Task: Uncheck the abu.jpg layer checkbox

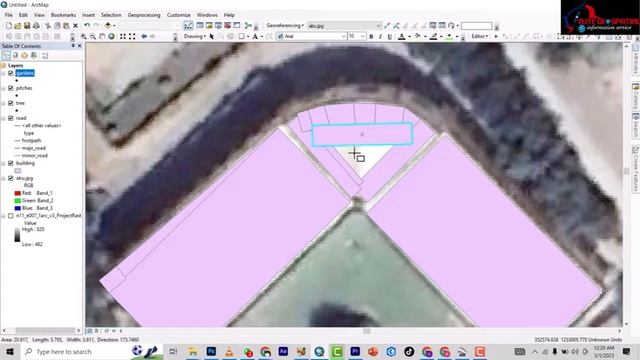Action: [x=11, y=178]
